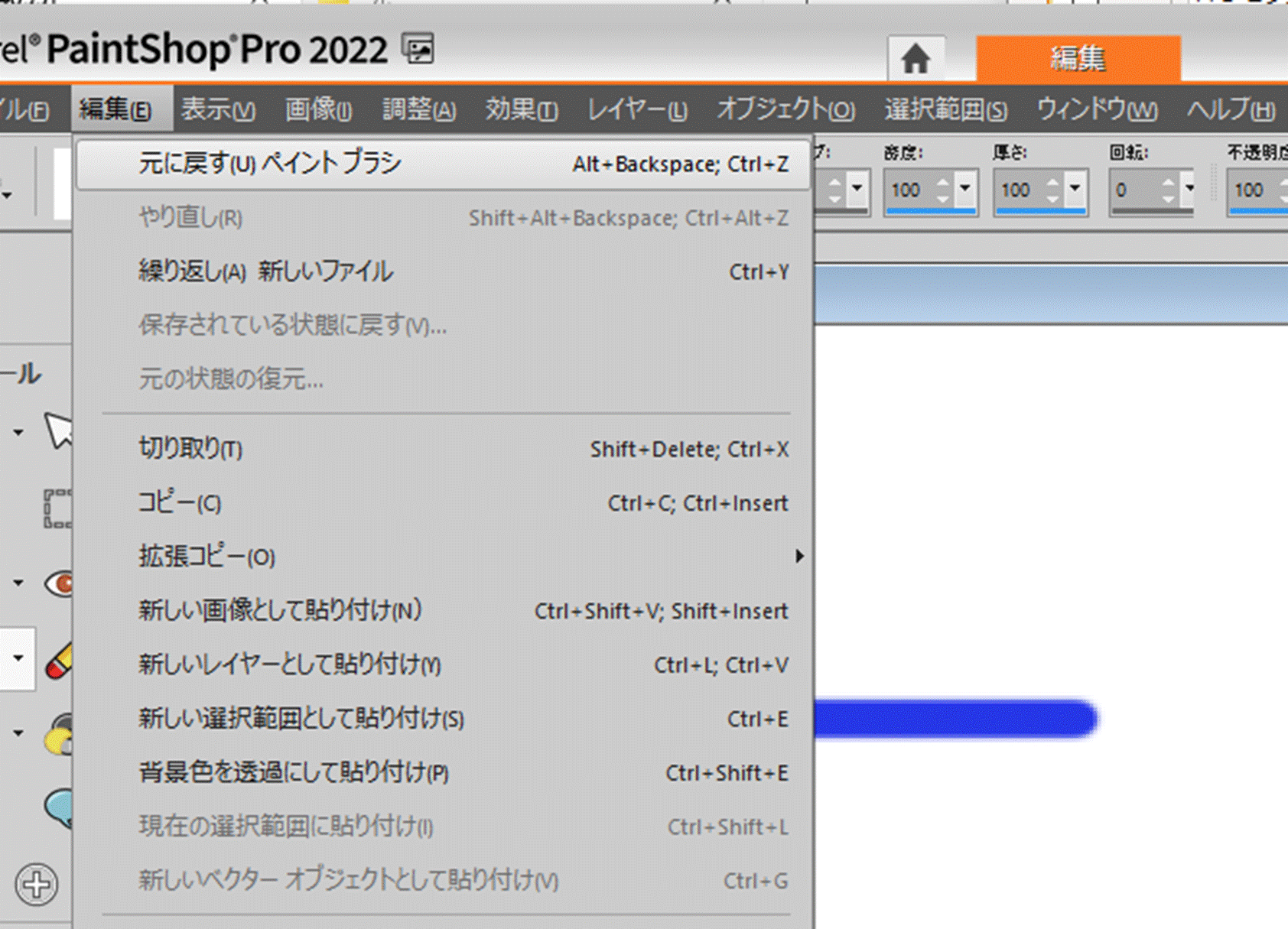The image size is (1288, 929).
Task: Increase 回転 with the up stepper arrow
Action: (x=1168, y=182)
